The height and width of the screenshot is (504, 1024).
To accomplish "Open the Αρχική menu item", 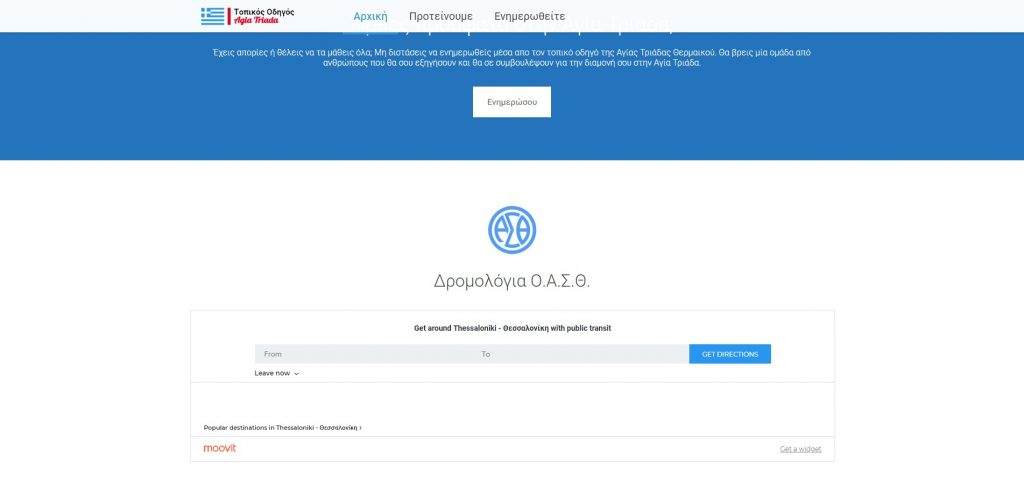I will pyautogui.click(x=370, y=16).
